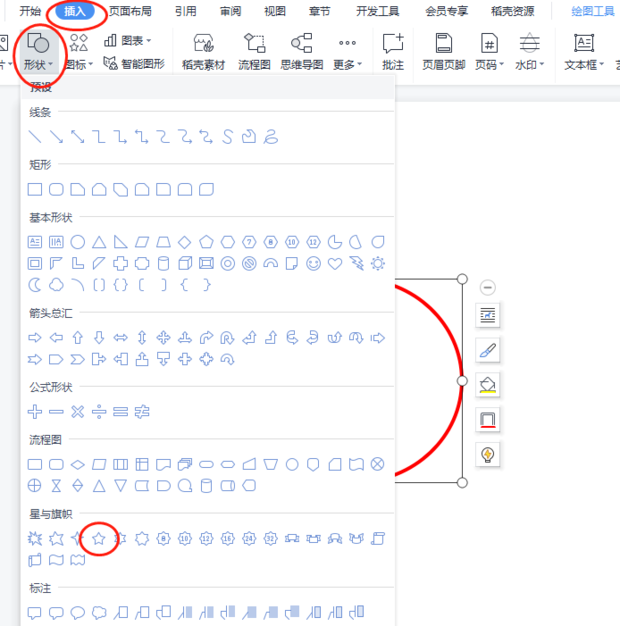Click the middle-right resize handle of shape

tap(462, 381)
